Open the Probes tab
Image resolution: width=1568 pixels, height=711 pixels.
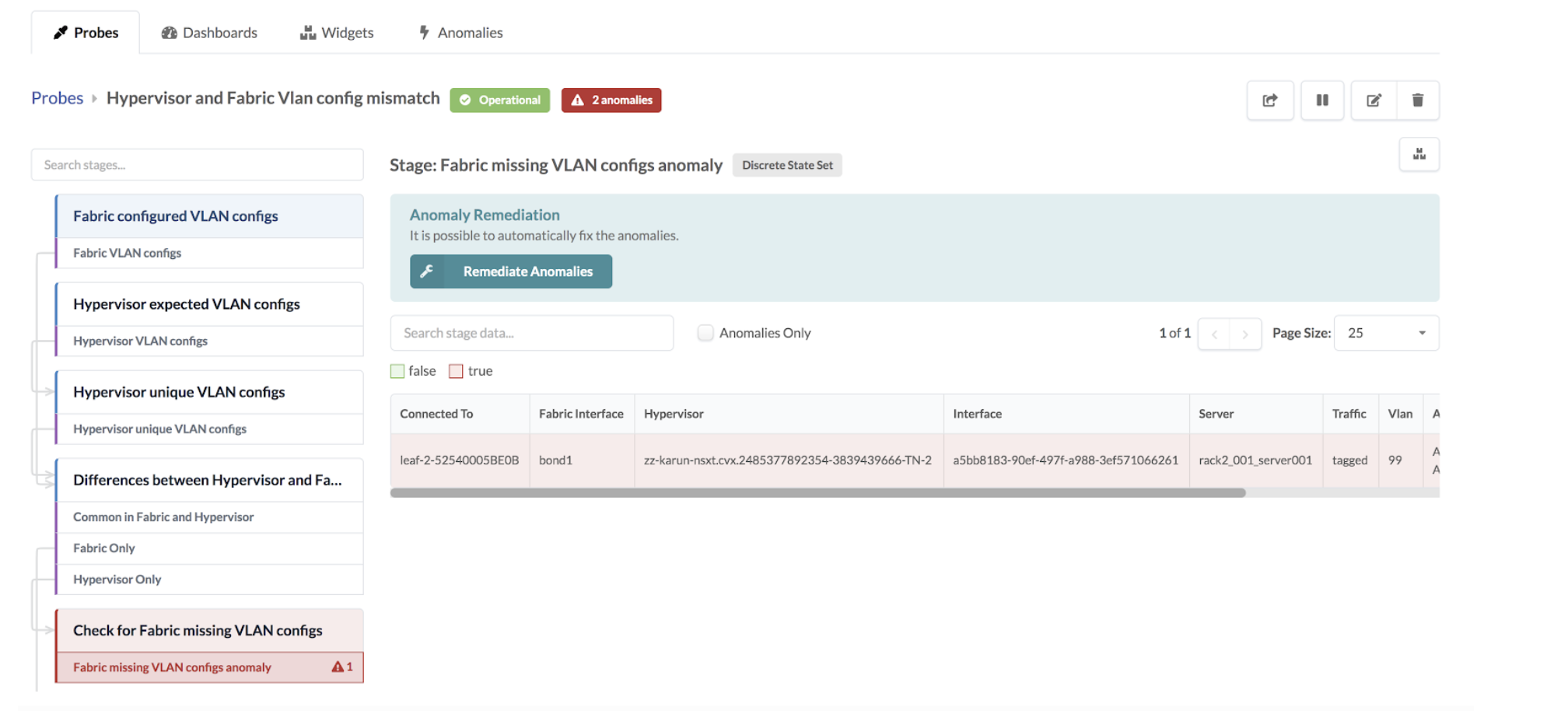point(86,33)
